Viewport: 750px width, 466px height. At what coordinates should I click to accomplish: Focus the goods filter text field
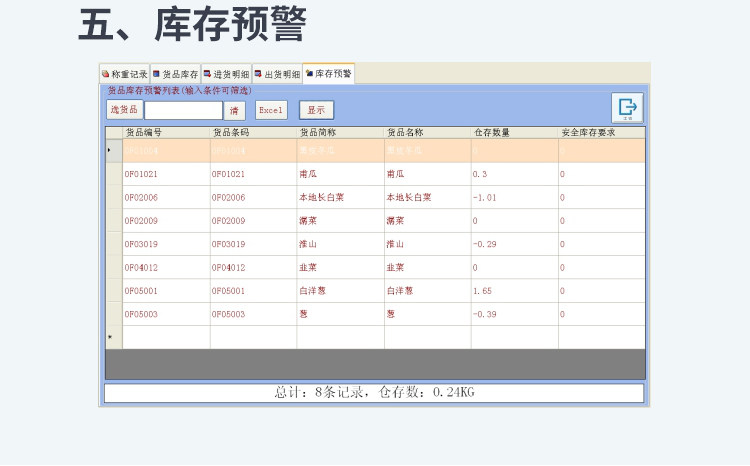(x=184, y=111)
